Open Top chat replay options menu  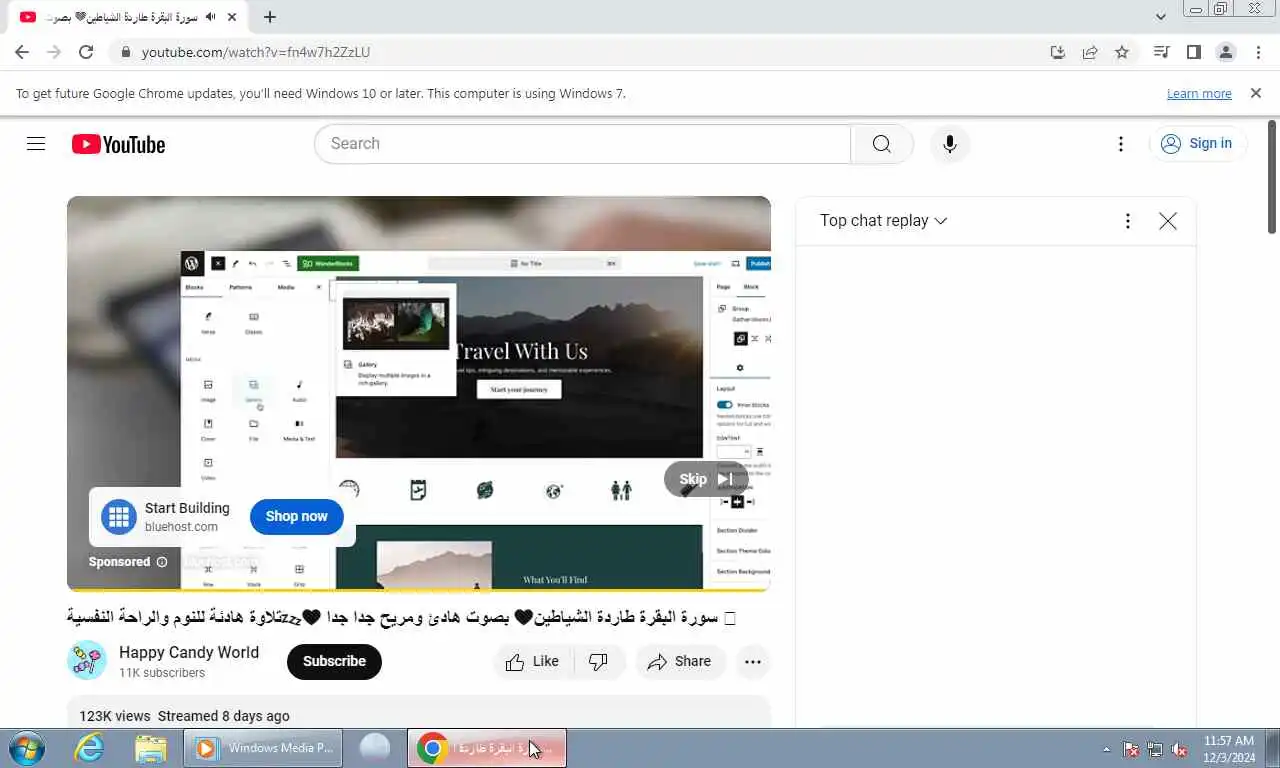1128,221
